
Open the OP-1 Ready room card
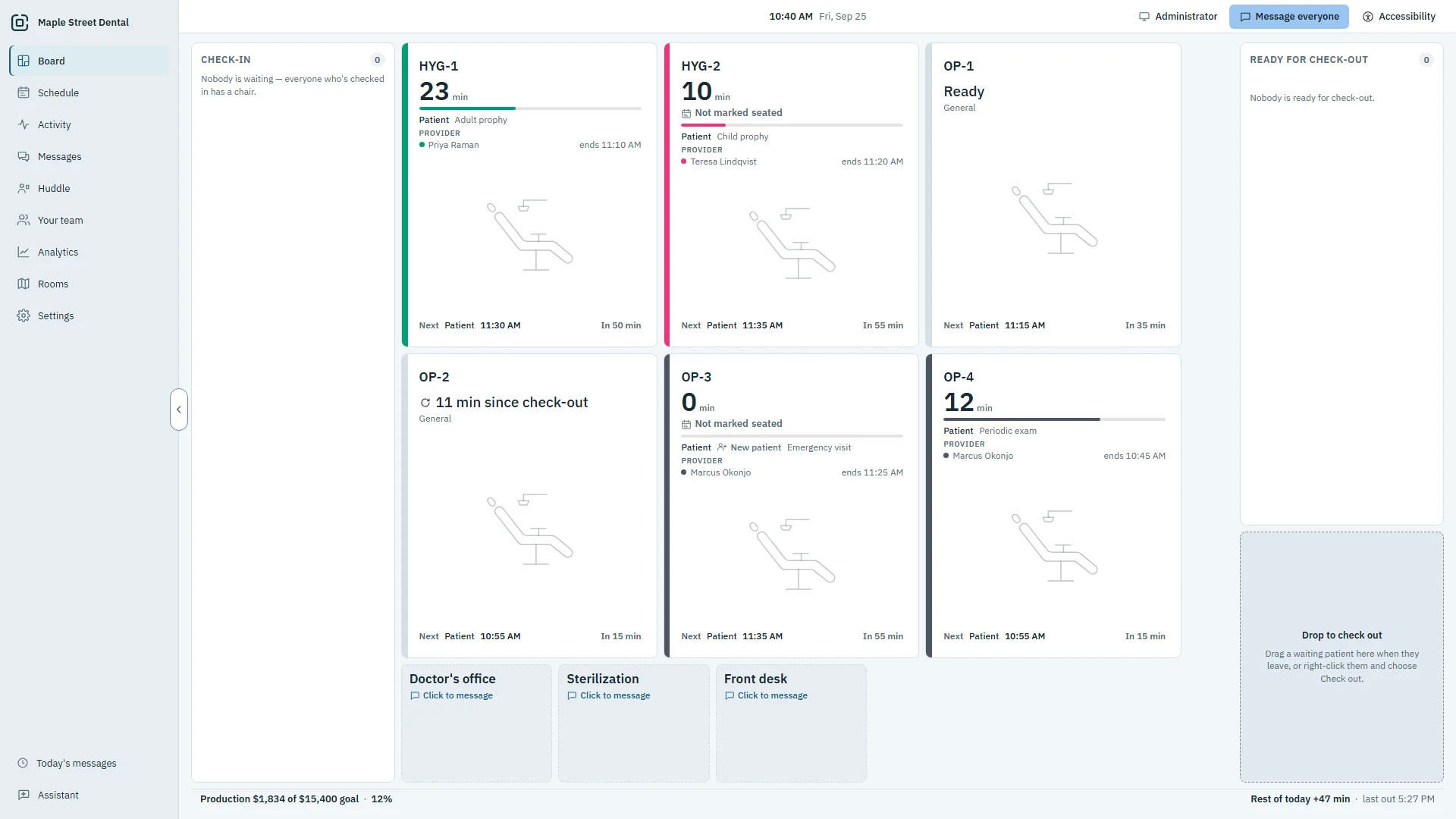1053,195
